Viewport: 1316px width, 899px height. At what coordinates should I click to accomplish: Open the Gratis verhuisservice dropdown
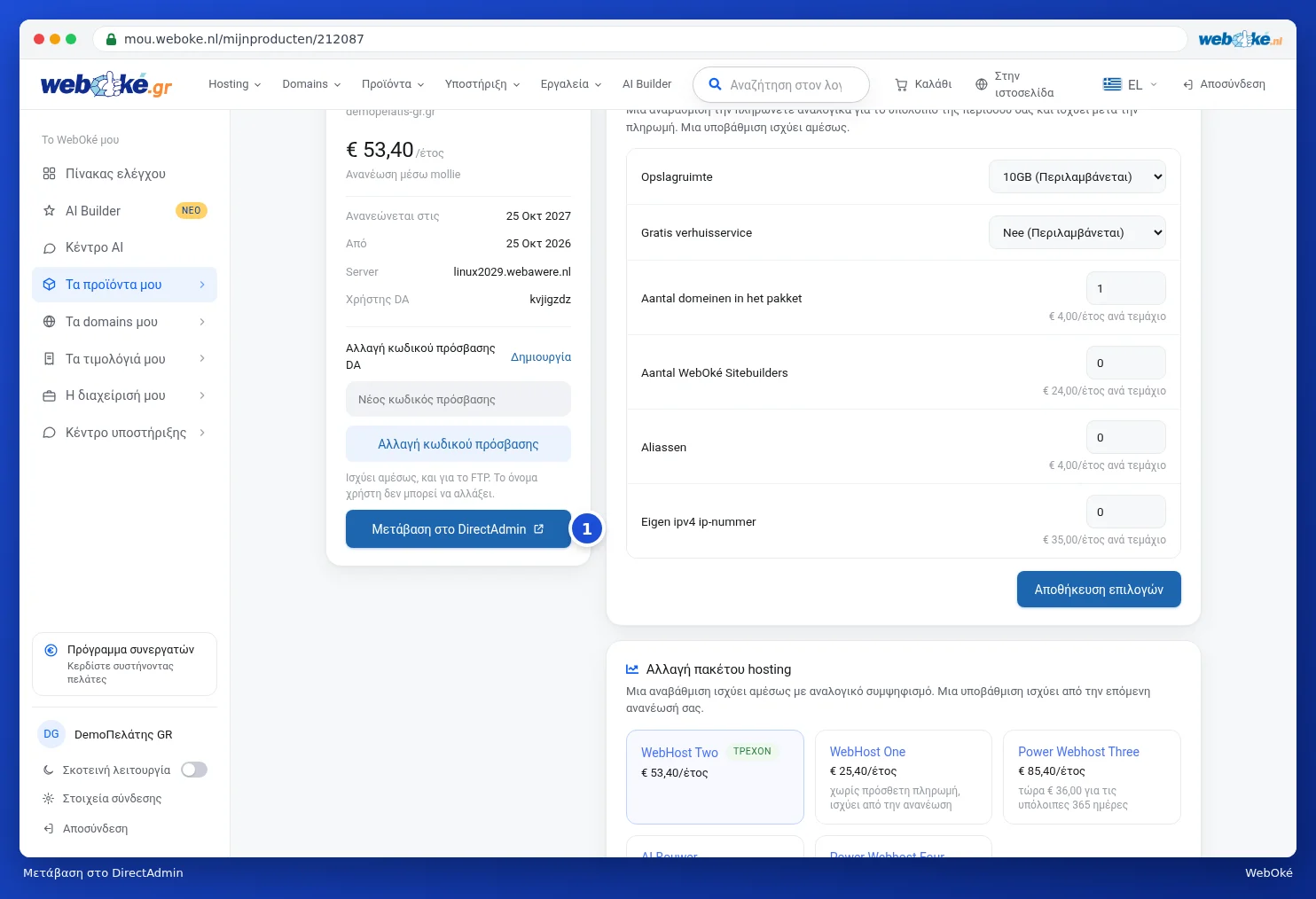1077,232
